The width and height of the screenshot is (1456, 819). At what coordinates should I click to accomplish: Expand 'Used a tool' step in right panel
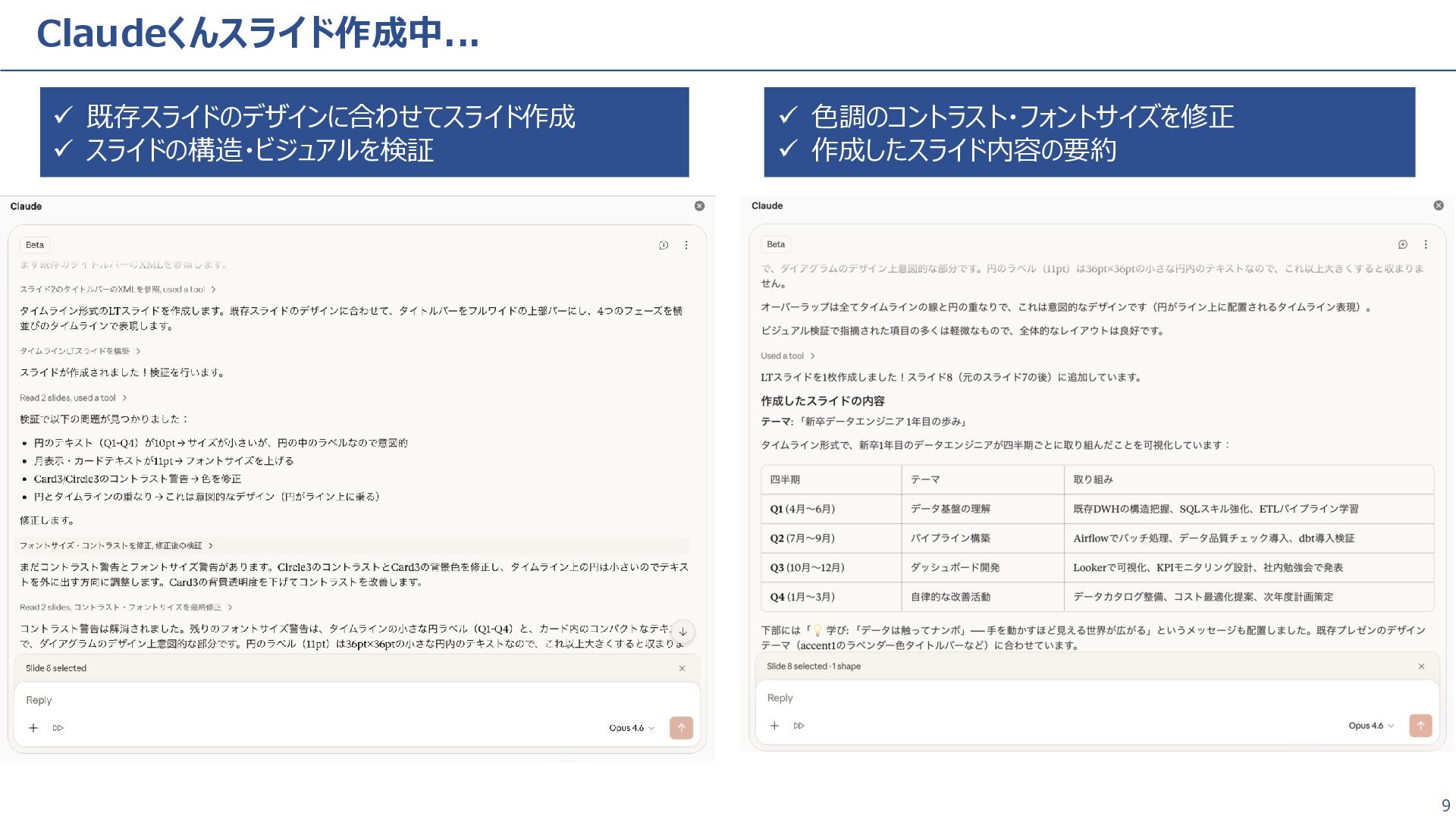[x=787, y=356]
